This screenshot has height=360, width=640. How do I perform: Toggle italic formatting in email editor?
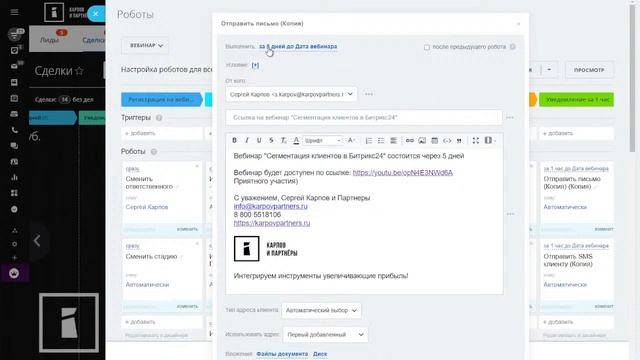(247, 140)
